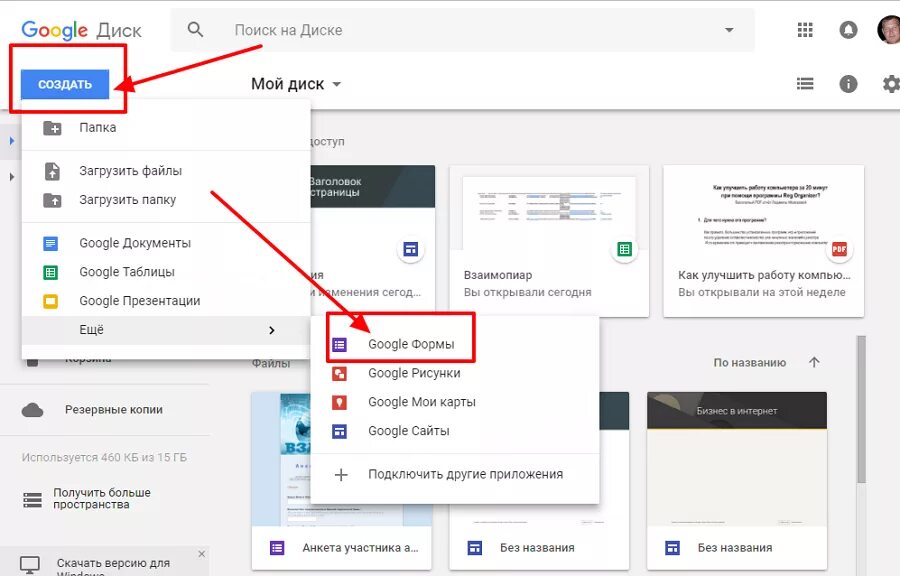Expand the first sidebar tree arrow

click(11, 140)
